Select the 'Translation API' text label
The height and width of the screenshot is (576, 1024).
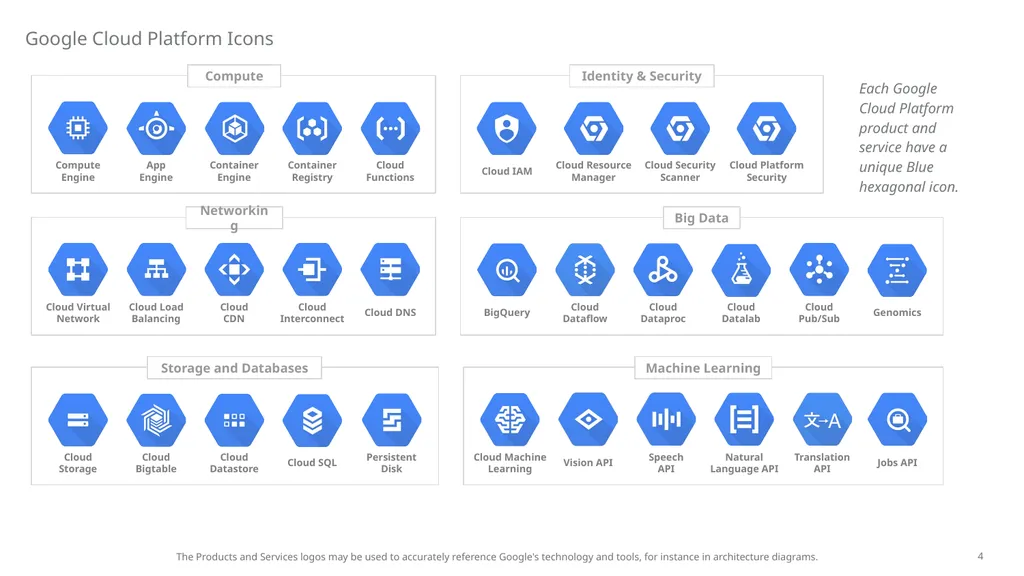click(x=822, y=463)
